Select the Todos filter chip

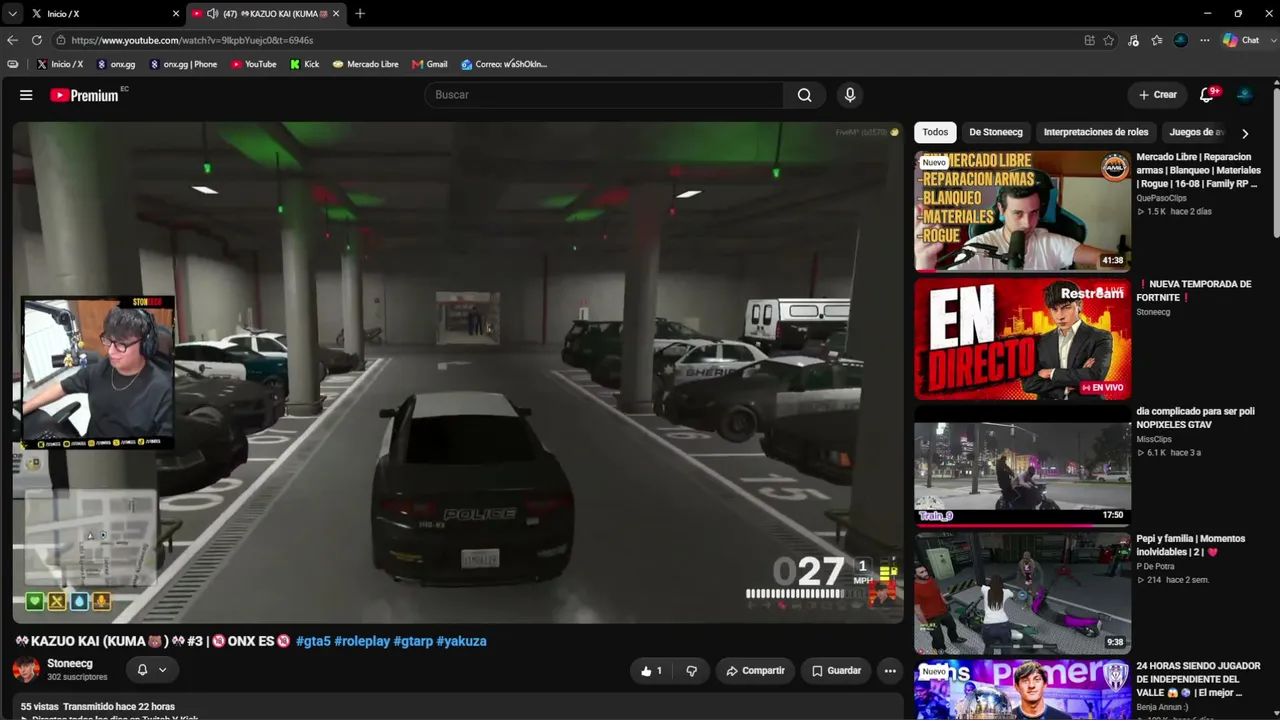coord(935,132)
